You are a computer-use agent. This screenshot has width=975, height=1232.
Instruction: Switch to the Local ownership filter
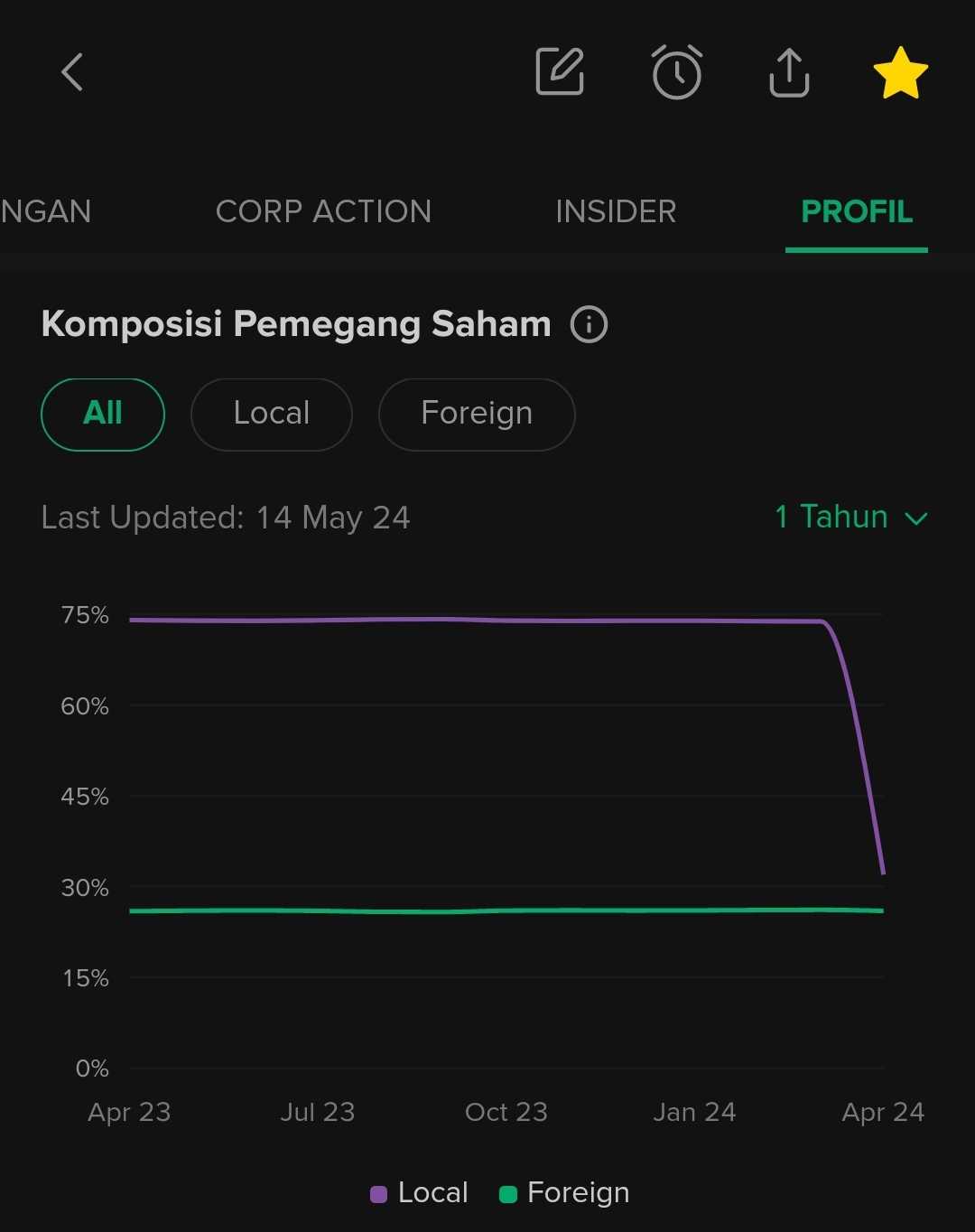[x=271, y=414]
